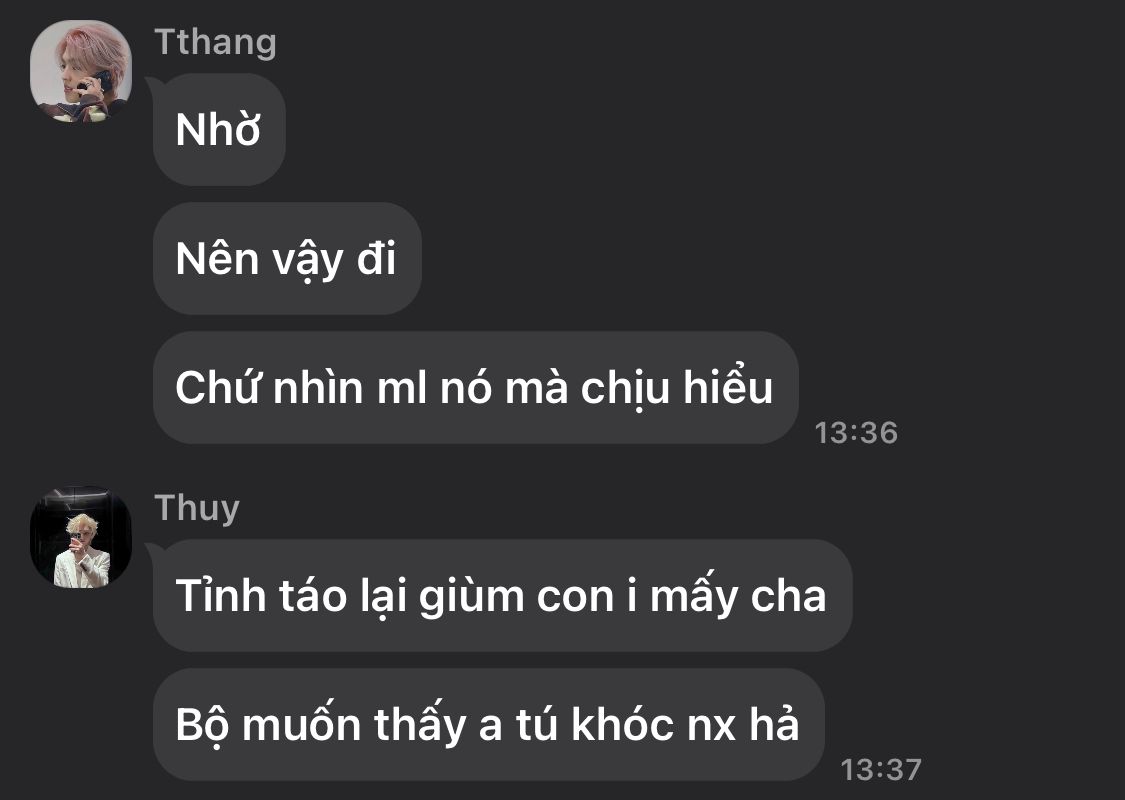Click the 13:36 message timestamp
1125x800 pixels.
point(856,433)
